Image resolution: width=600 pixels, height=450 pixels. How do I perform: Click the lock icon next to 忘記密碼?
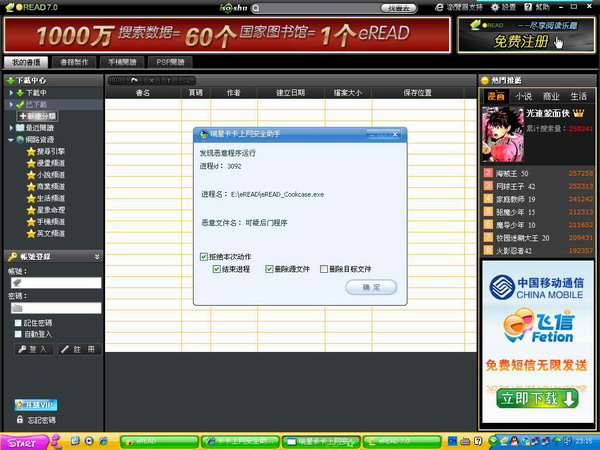tap(20, 419)
